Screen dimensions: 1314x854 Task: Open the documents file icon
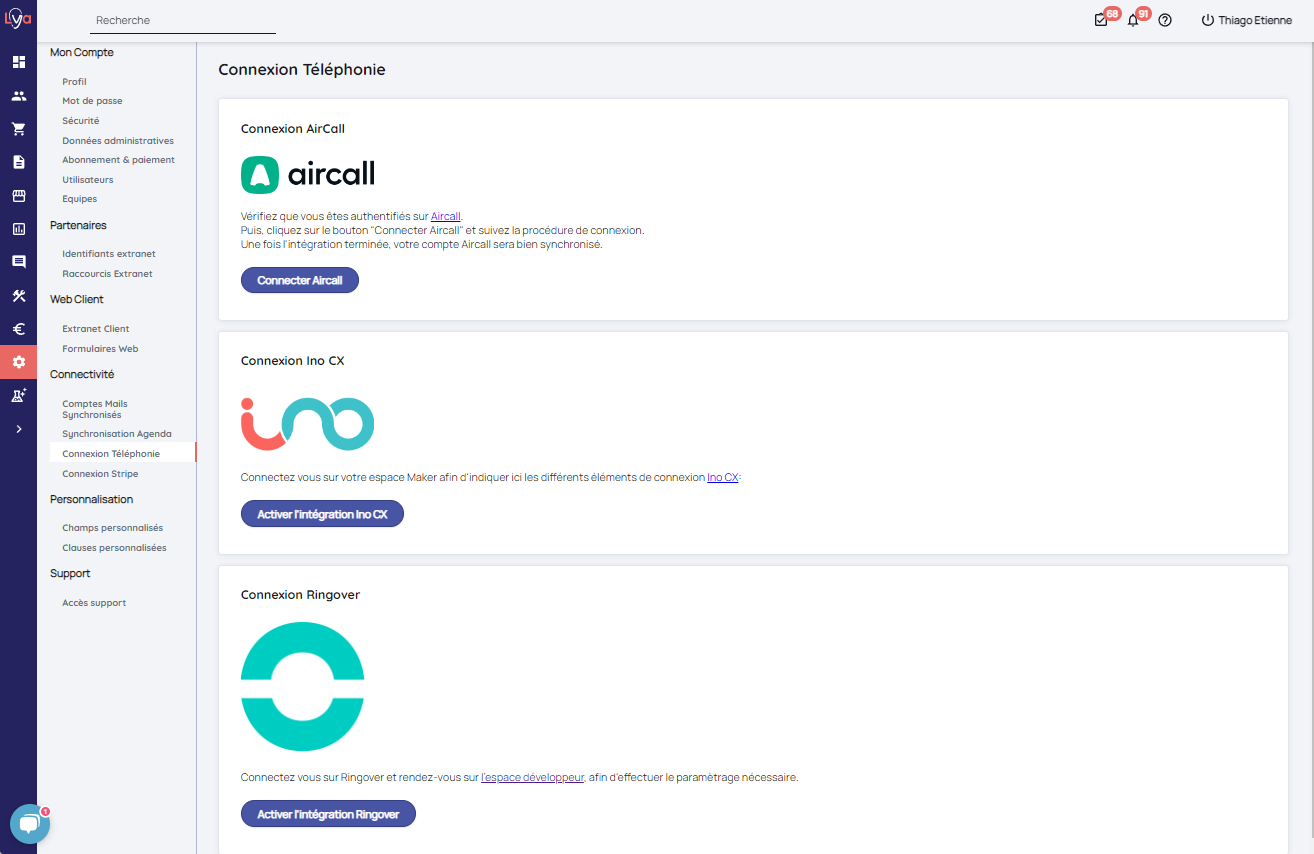[x=18, y=162]
